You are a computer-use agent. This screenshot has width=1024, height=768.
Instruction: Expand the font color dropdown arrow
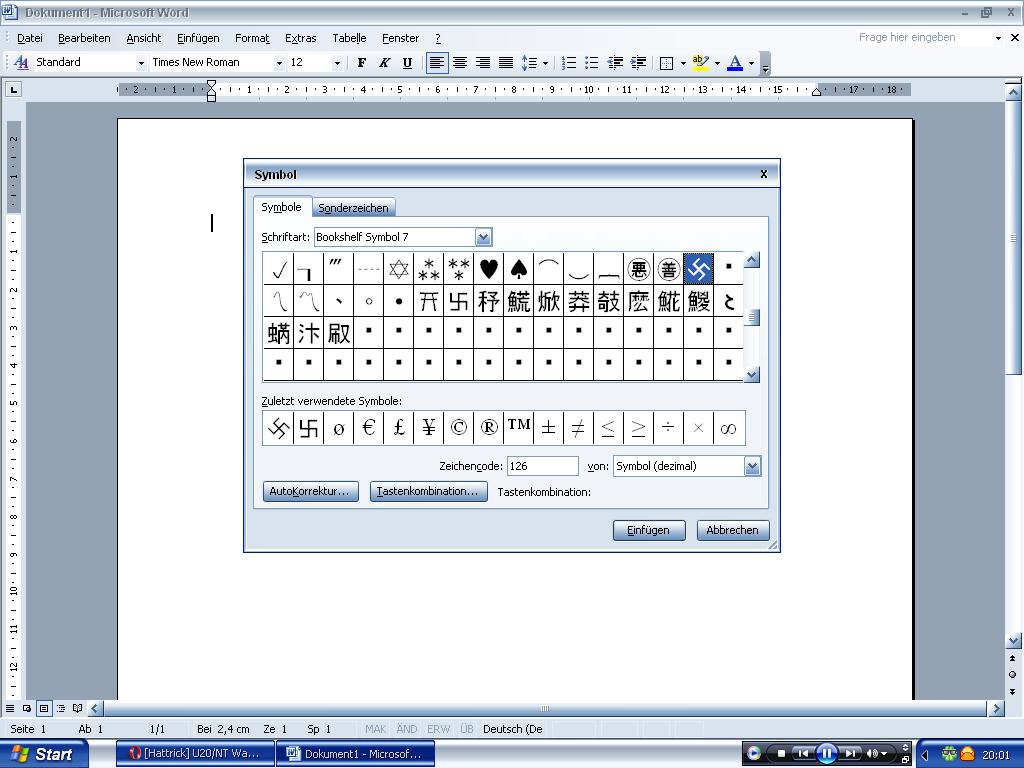(x=752, y=63)
